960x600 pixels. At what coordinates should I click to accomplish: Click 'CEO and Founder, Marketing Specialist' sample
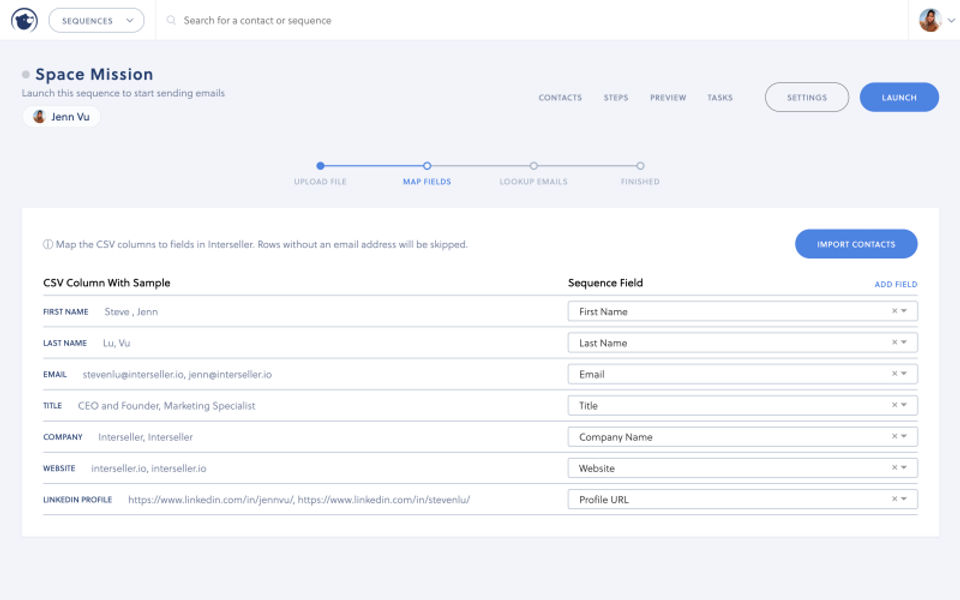pos(167,405)
